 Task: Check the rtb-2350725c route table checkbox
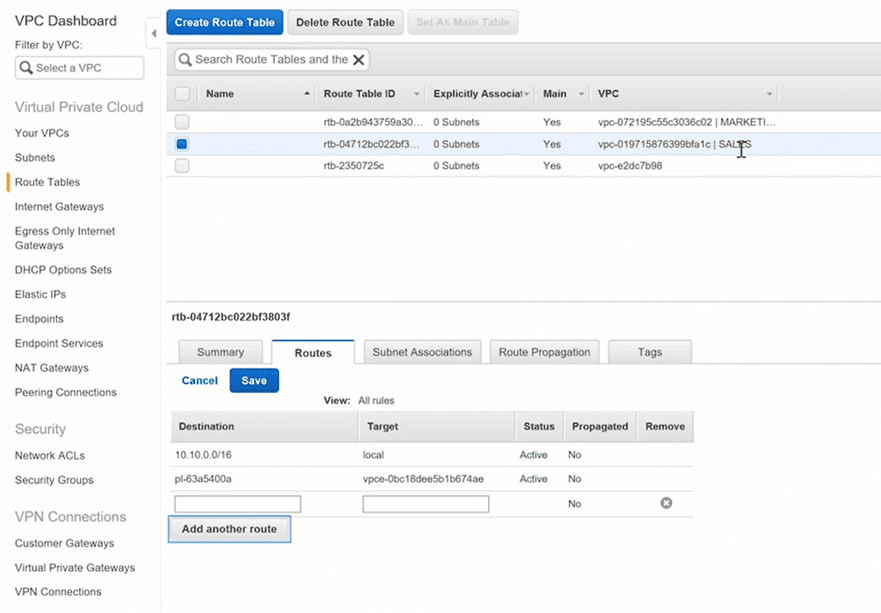tap(182, 166)
